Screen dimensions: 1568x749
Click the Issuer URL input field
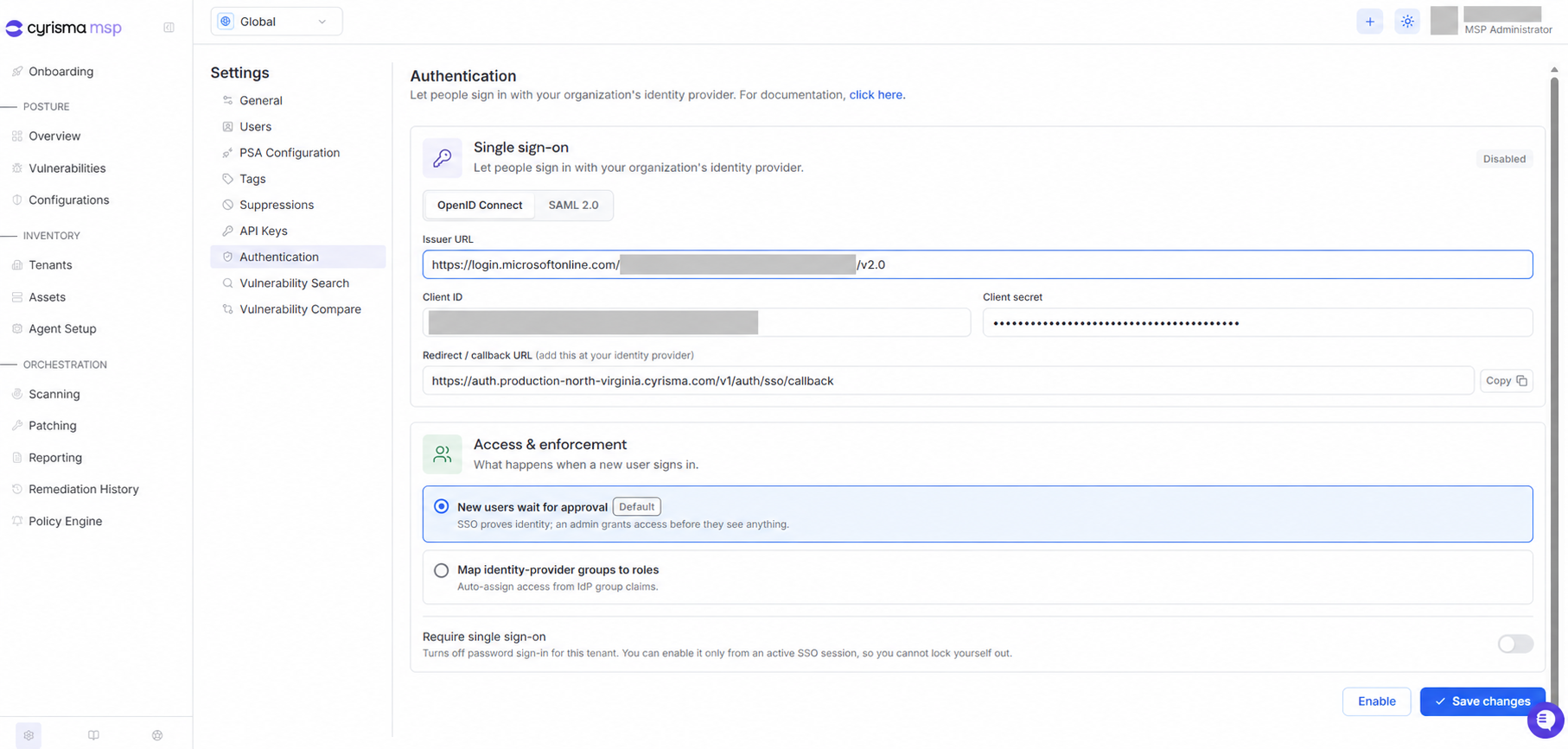click(x=978, y=264)
